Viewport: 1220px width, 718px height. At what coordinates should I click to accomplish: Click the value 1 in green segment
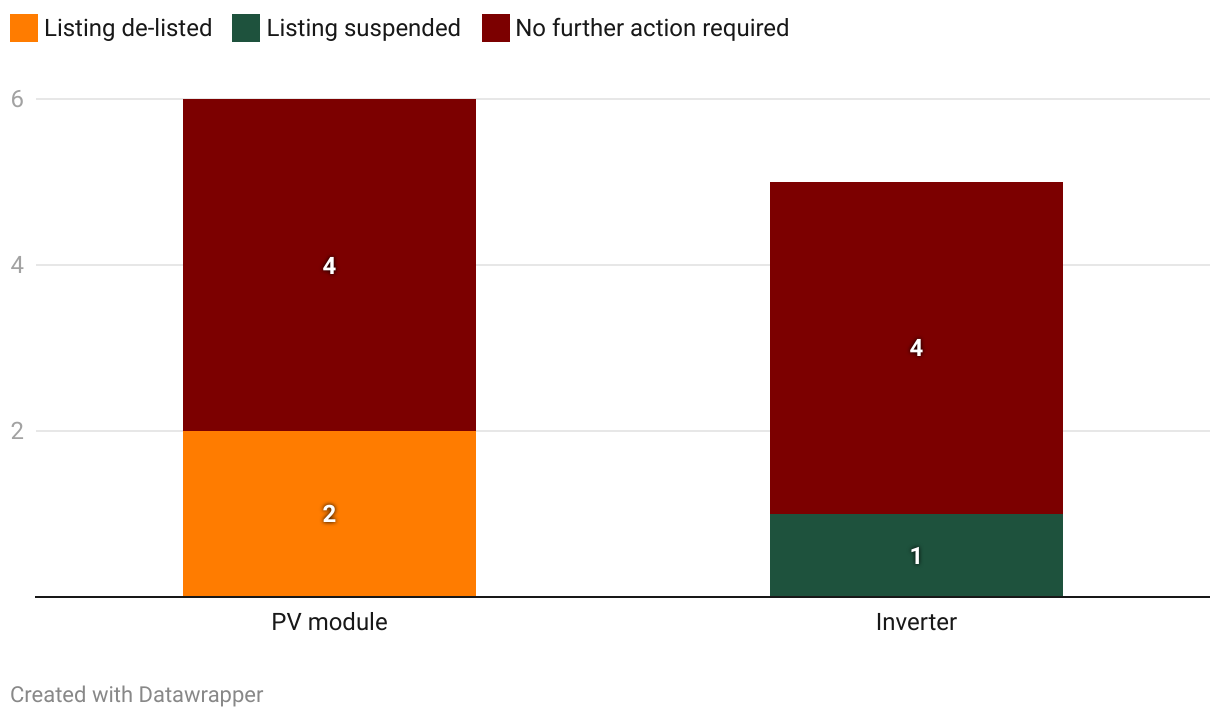(x=916, y=555)
